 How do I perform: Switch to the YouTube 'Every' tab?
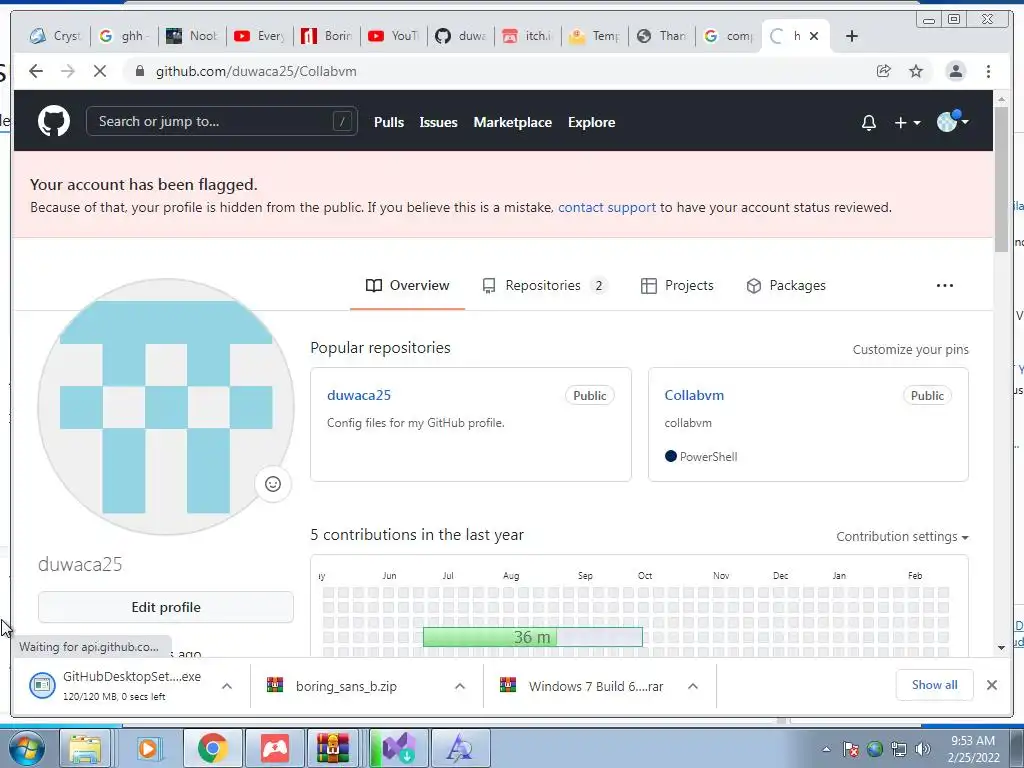259,36
